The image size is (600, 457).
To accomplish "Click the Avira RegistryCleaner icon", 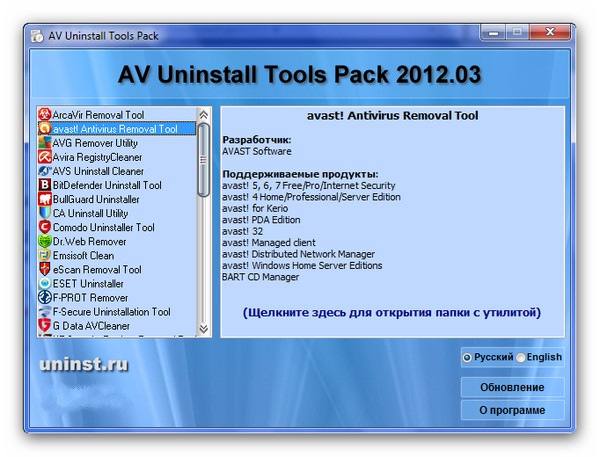I will pyautogui.click(x=44, y=157).
